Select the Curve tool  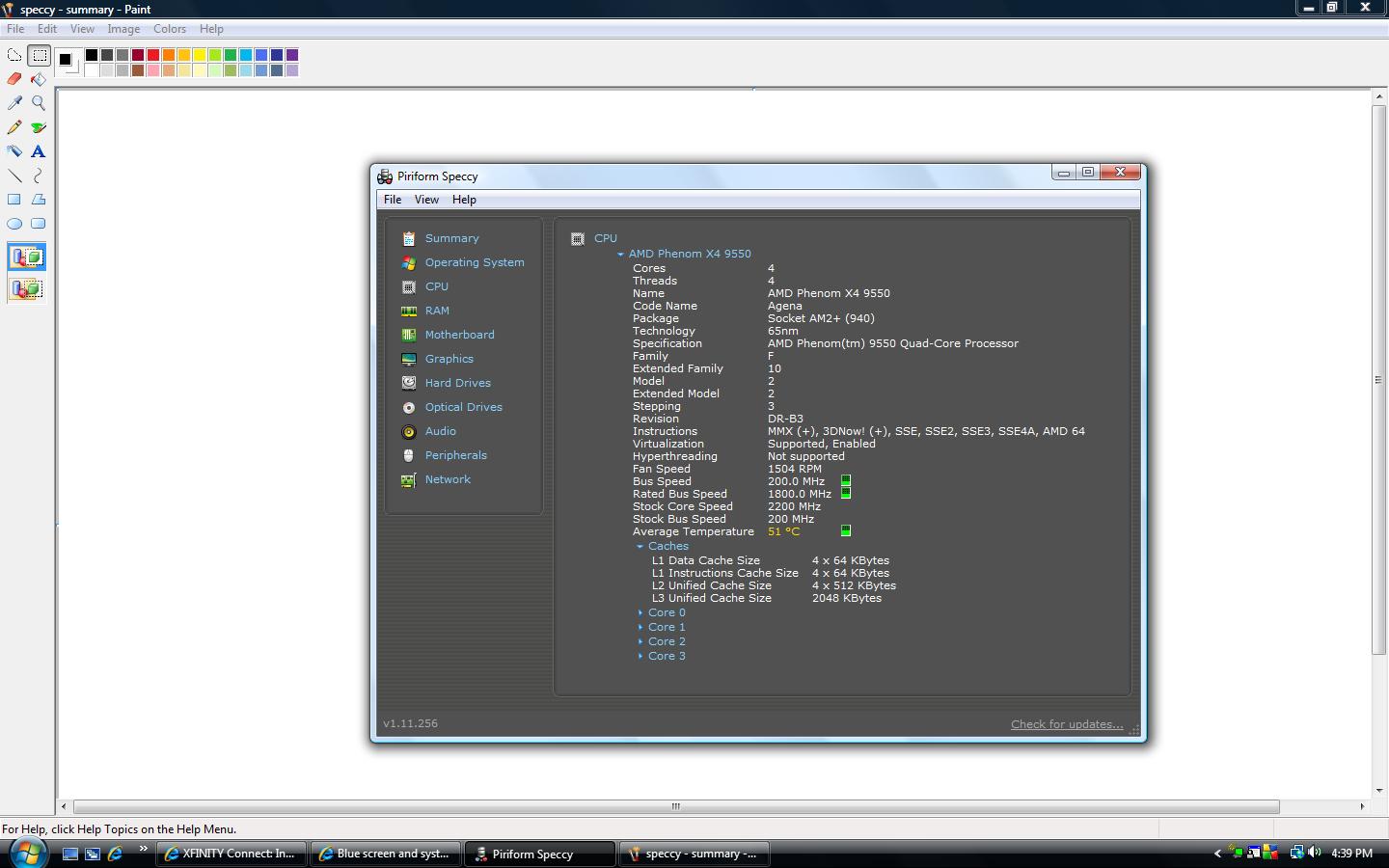[39, 176]
